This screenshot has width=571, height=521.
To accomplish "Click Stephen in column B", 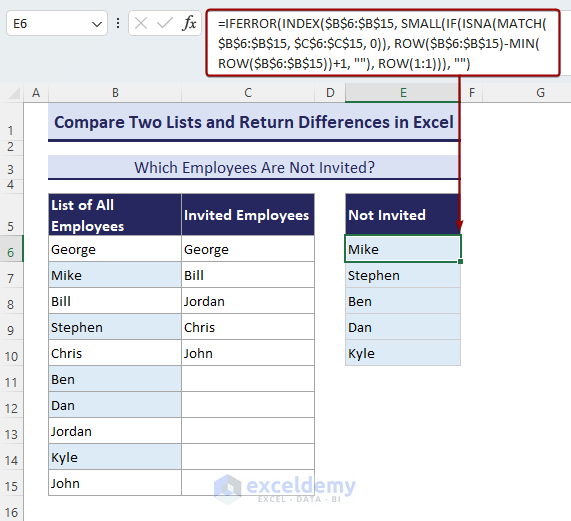I will coord(115,327).
